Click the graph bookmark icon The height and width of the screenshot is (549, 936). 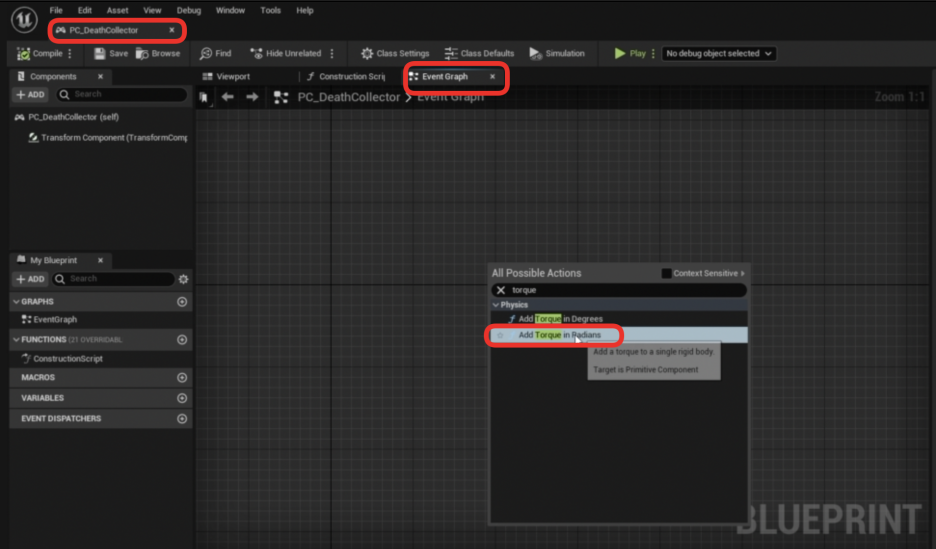click(x=204, y=97)
